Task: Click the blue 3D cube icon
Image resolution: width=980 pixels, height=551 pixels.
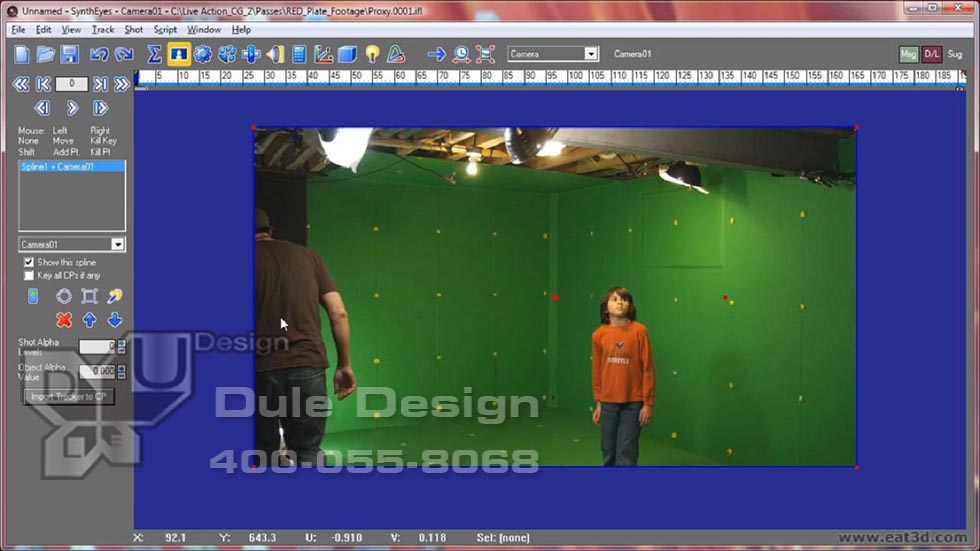Action: (x=347, y=54)
